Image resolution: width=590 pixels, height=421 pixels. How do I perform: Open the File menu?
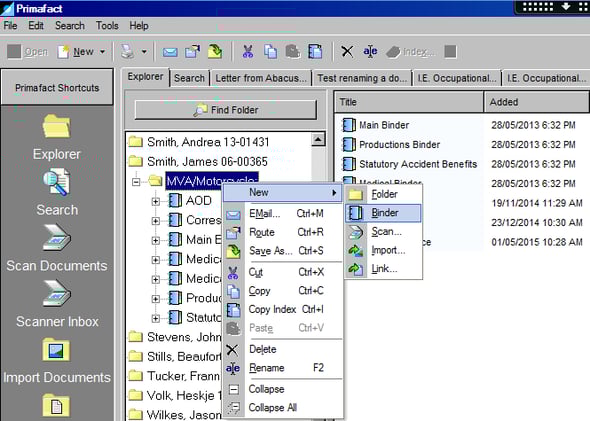click(10, 26)
